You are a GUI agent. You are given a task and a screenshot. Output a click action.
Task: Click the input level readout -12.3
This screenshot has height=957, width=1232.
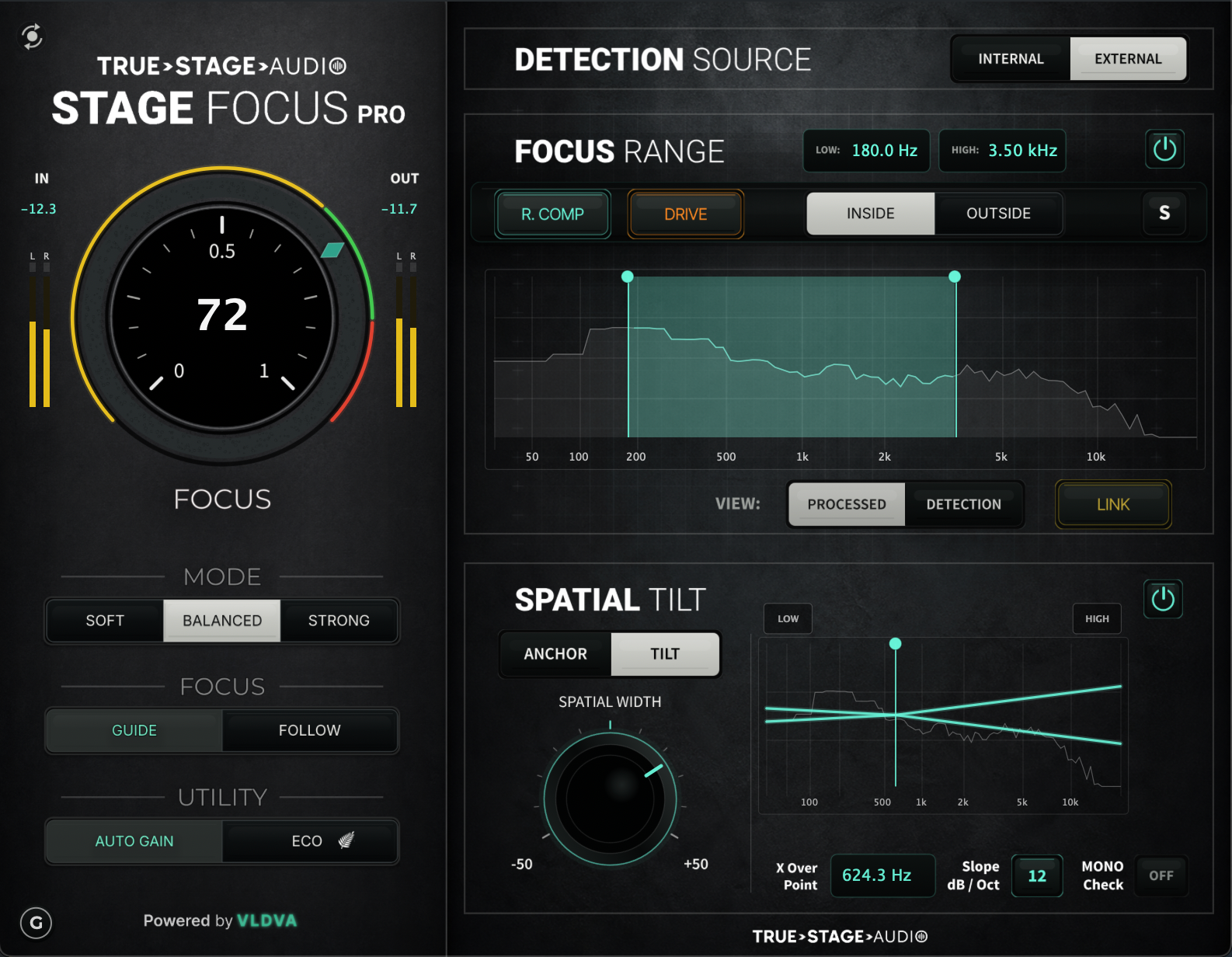[x=38, y=208]
